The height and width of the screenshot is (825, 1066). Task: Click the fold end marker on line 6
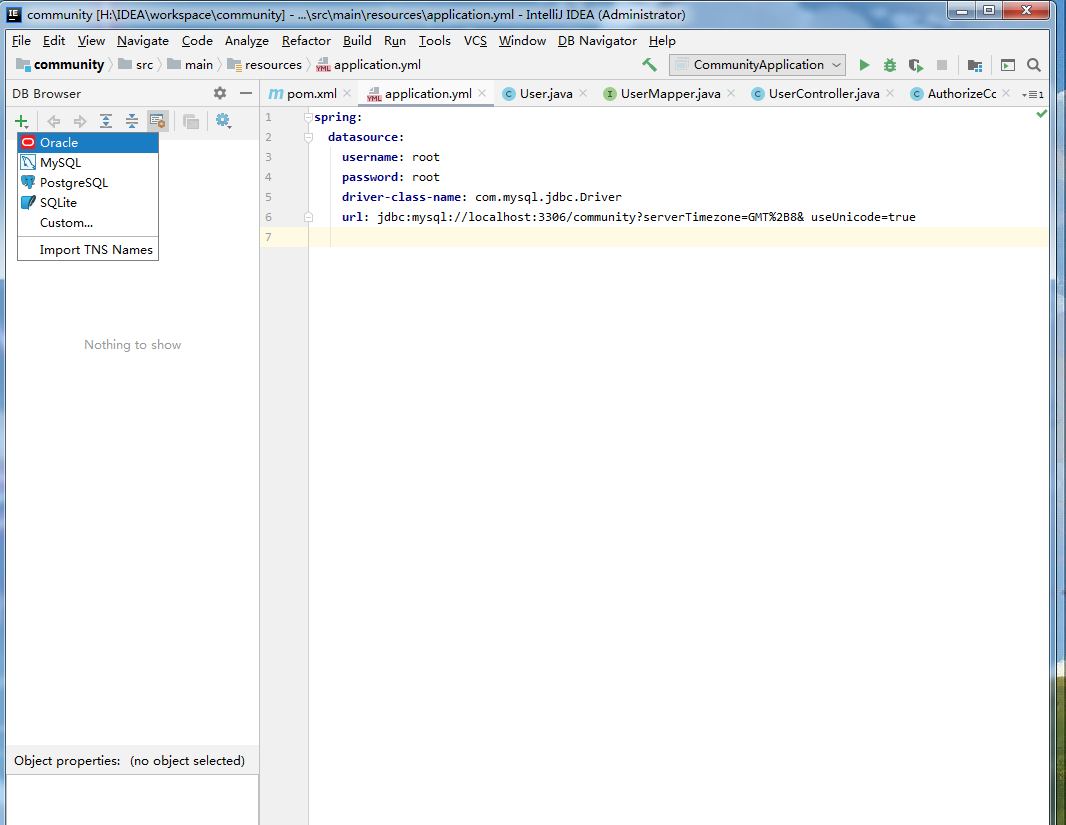point(308,217)
